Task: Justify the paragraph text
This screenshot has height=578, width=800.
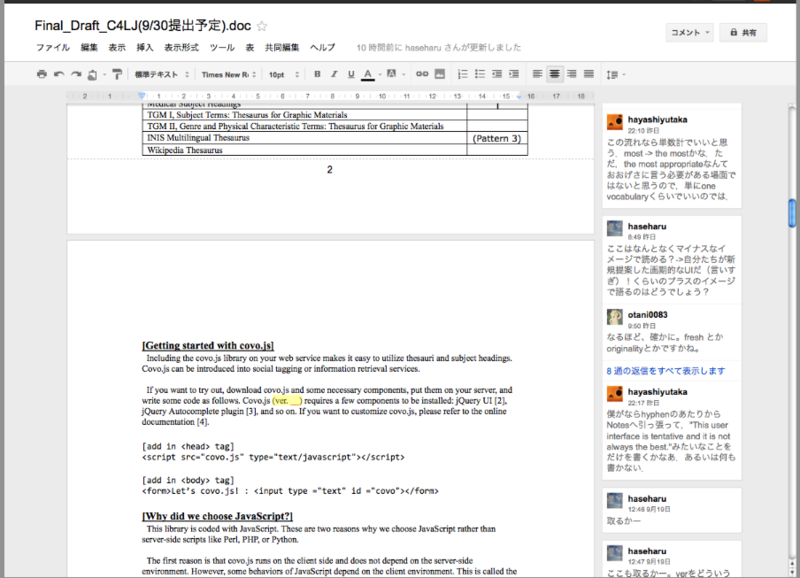Action: (589, 74)
